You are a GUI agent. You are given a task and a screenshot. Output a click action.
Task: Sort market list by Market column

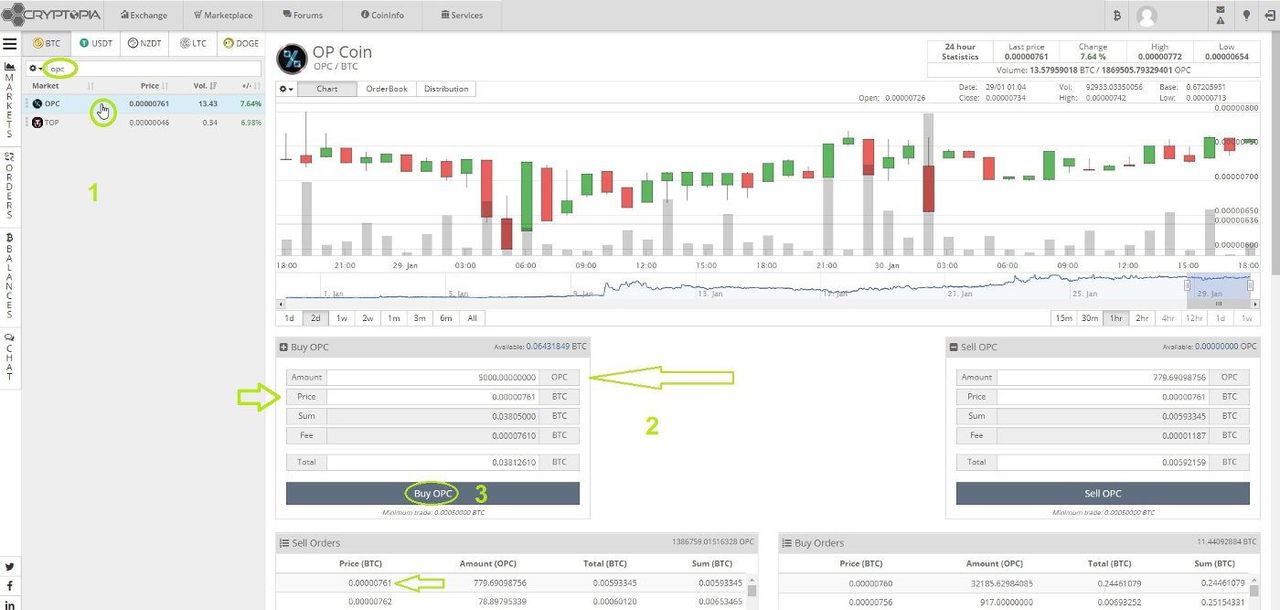(x=61, y=86)
